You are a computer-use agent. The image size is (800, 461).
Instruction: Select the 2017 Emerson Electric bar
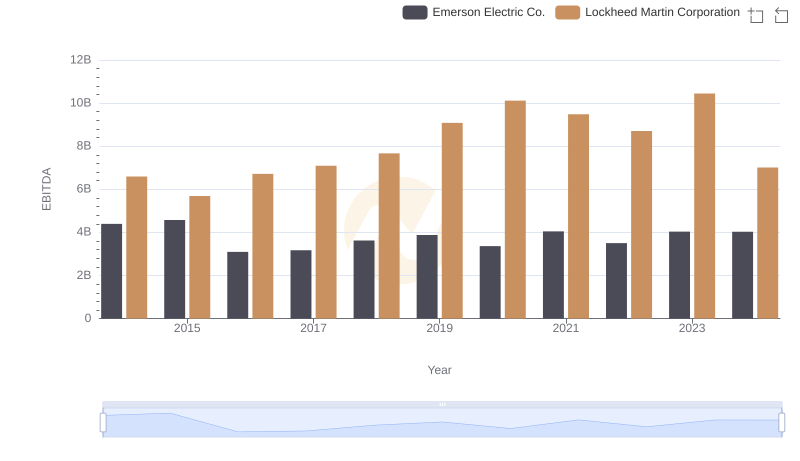click(x=301, y=284)
